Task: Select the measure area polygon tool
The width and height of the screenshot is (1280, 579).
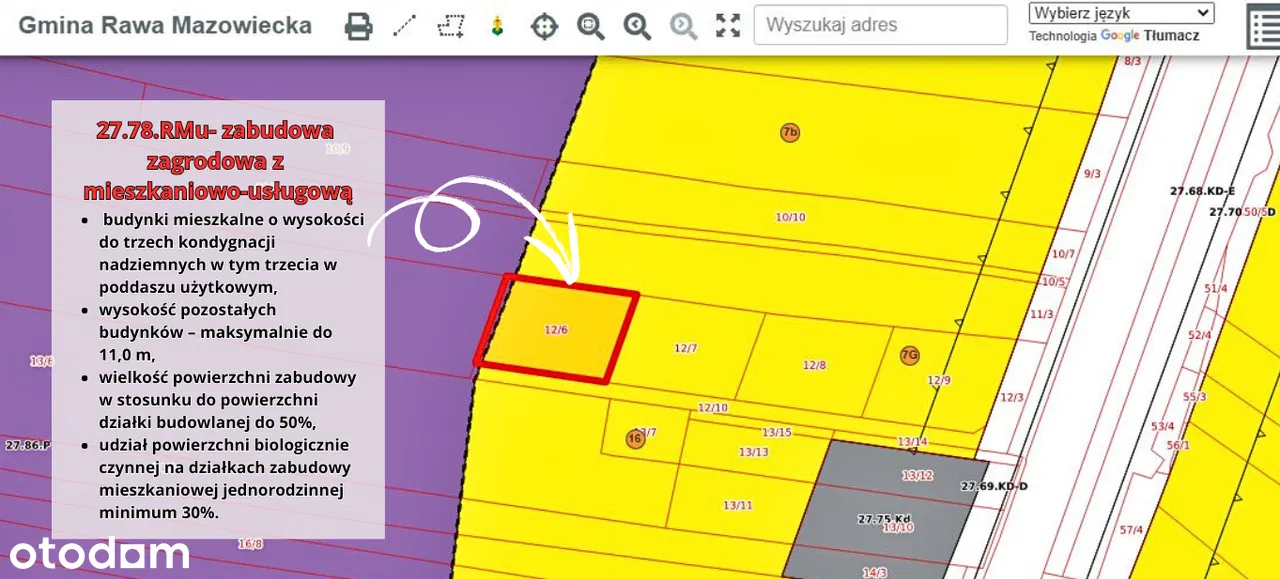Action: click(x=451, y=26)
